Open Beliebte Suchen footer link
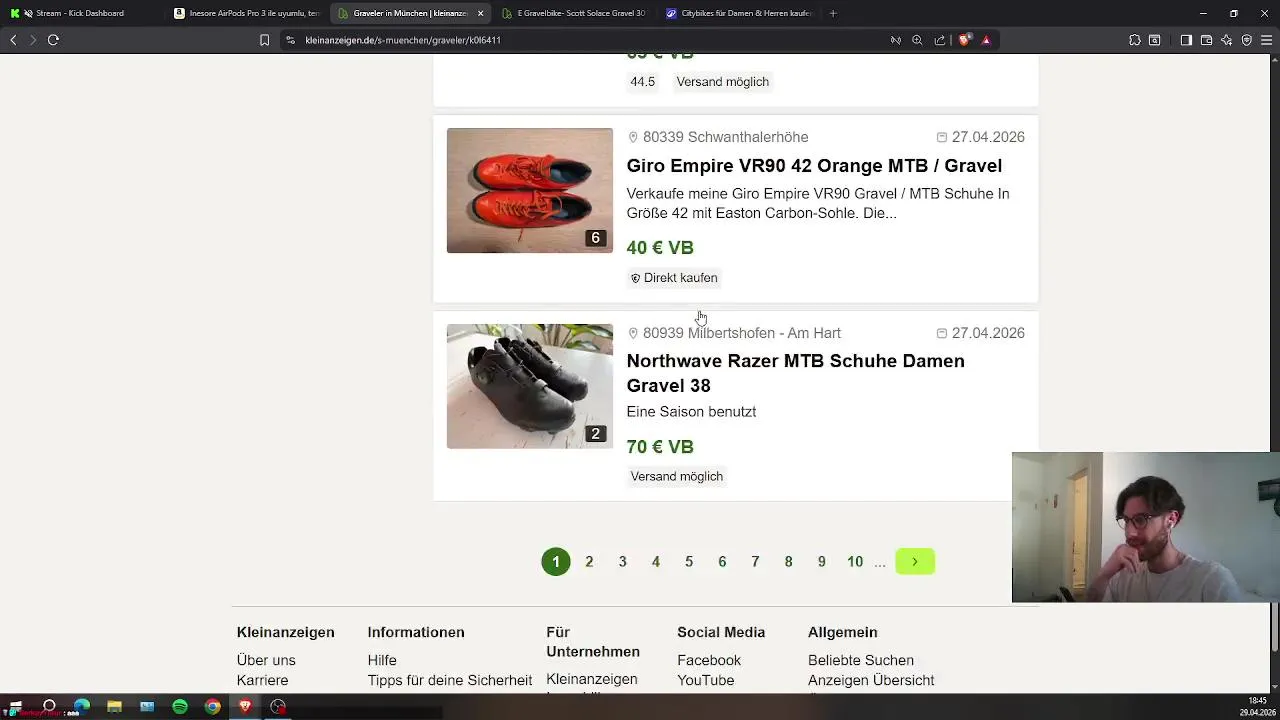 (861, 660)
